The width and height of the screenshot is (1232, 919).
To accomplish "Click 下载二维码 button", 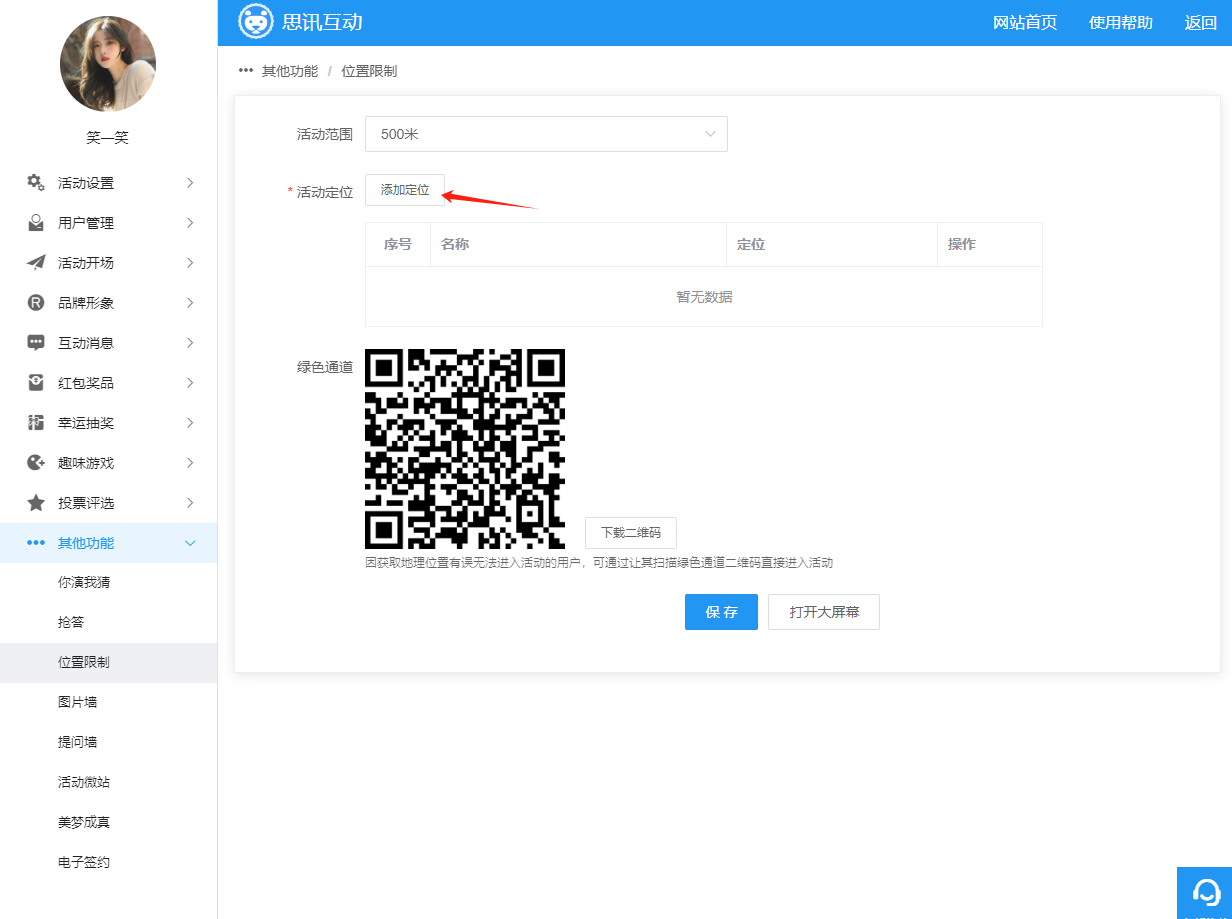I will tap(631, 533).
